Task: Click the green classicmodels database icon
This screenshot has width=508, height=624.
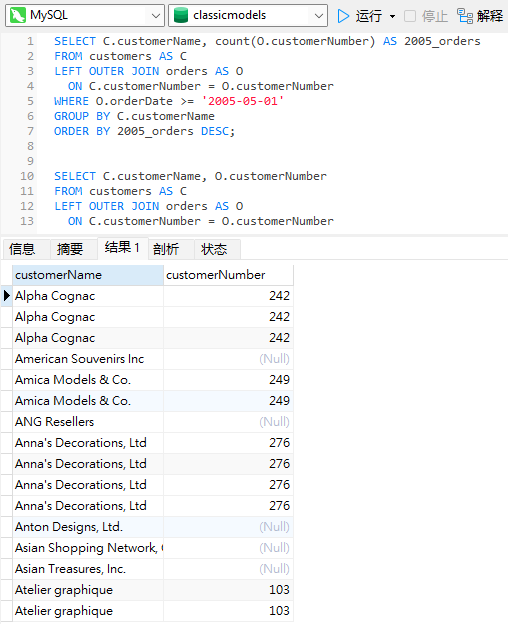Action: pyautogui.click(x=181, y=16)
